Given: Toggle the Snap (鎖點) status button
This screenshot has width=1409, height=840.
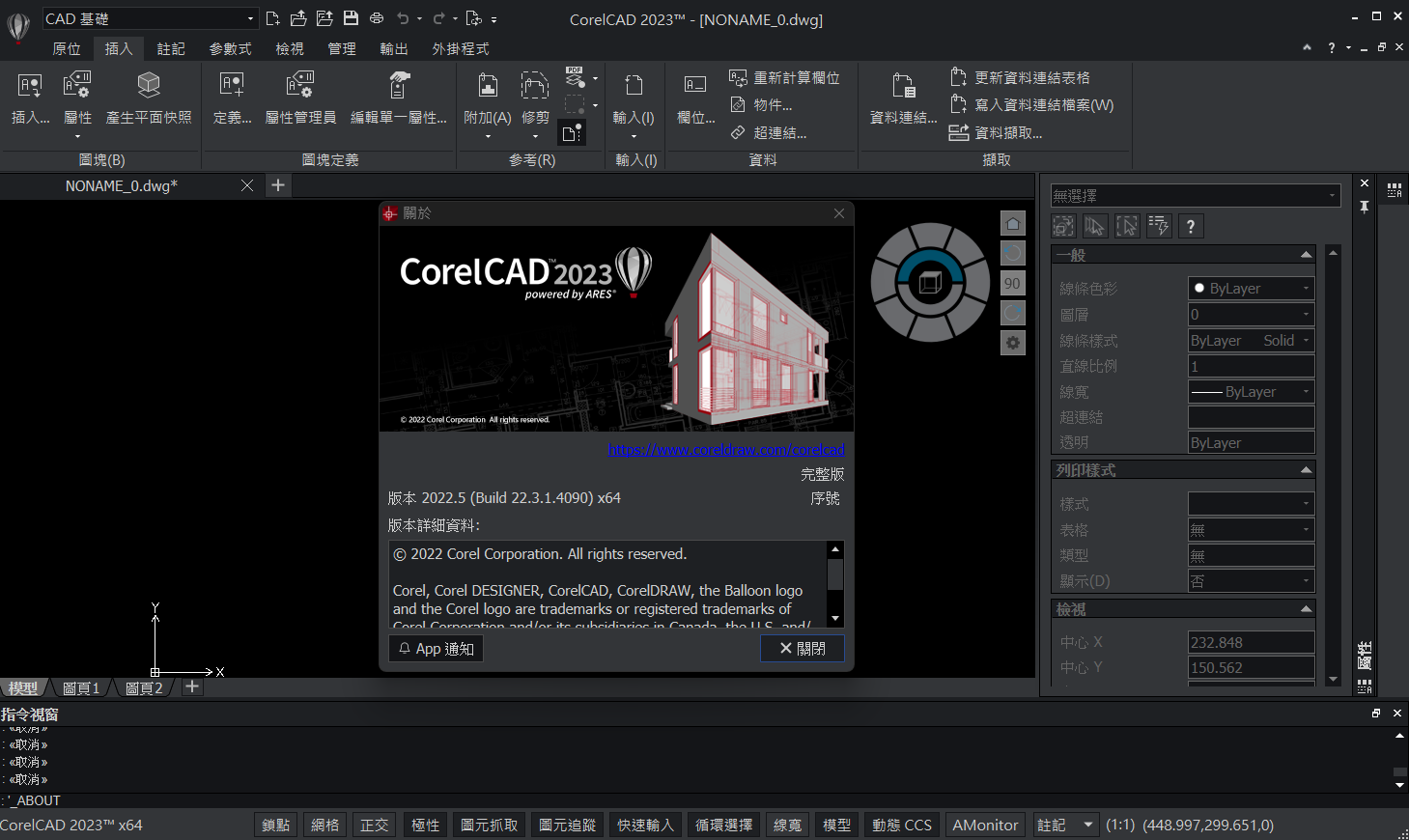Looking at the screenshot, I should 275,825.
